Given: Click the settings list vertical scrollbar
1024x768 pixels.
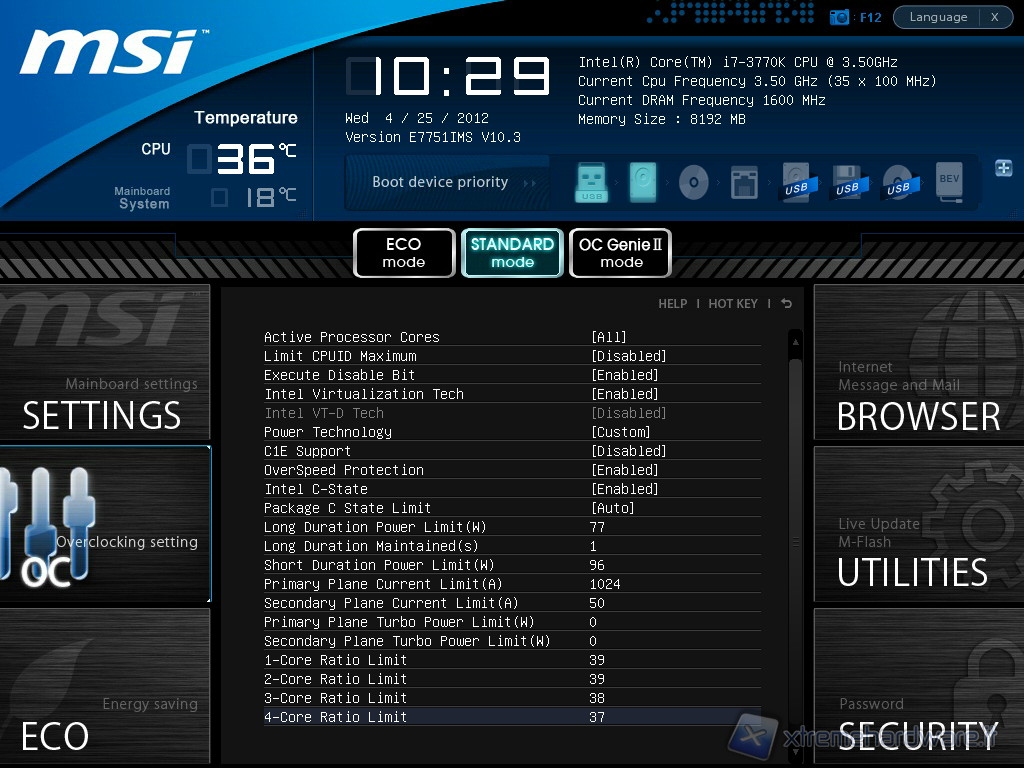Looking at the screenshot, I should (796, 540).
